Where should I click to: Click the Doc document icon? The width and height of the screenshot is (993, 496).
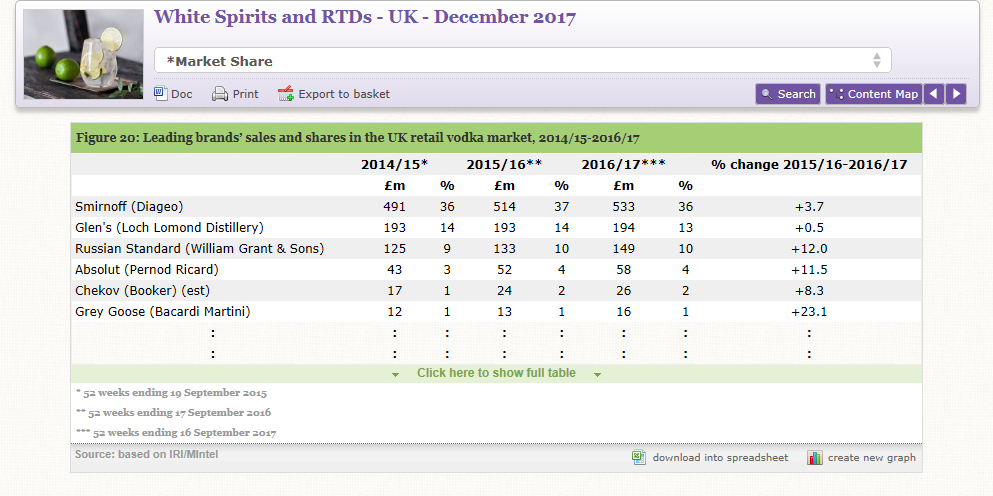coord(161,94)
